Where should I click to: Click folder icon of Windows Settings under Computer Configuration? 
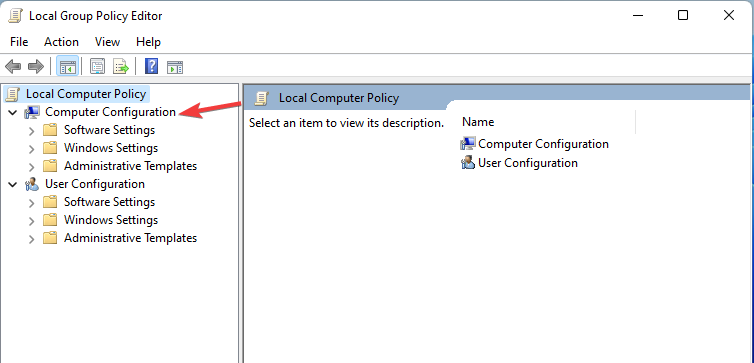[x=50, y=148]
